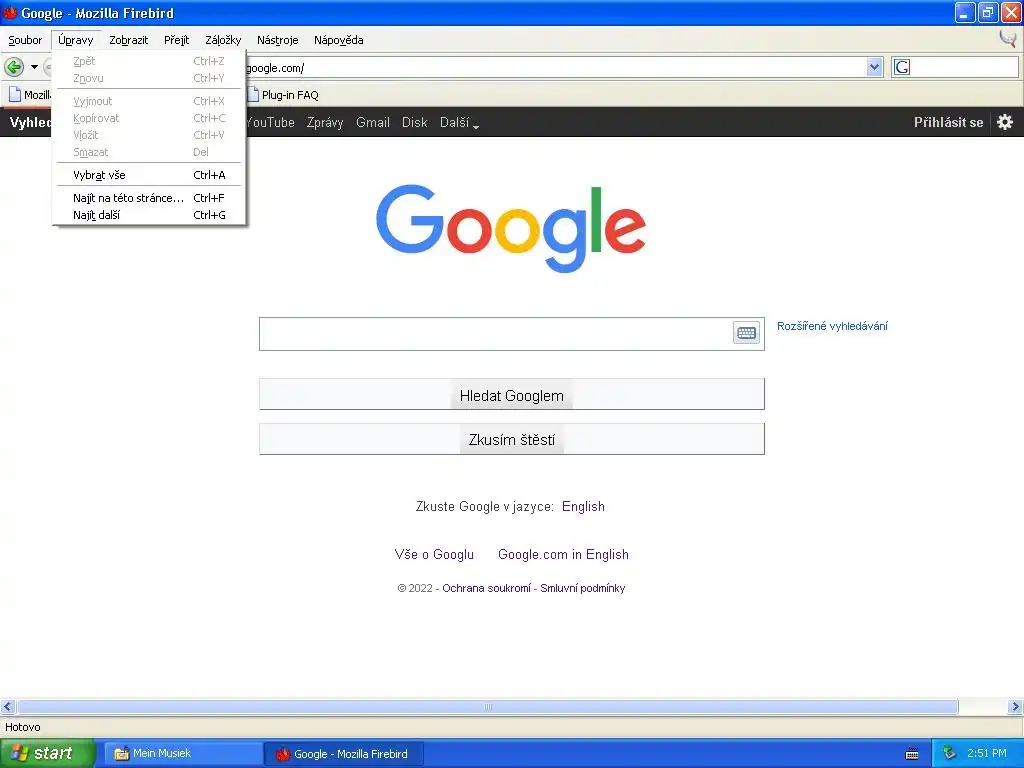
Task: Click the Hledat Googlem button
Action: tap(511, 394)
